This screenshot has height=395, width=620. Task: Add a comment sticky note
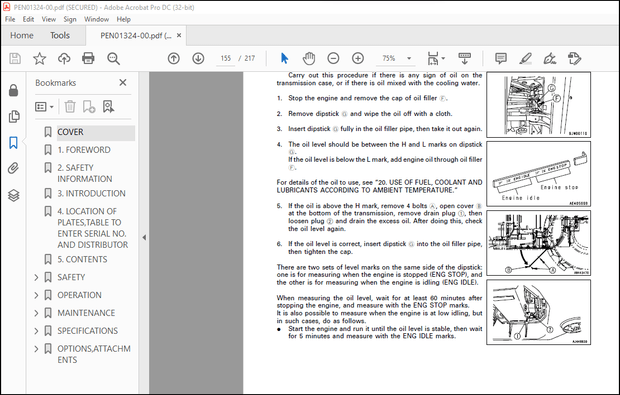(501, 59)
